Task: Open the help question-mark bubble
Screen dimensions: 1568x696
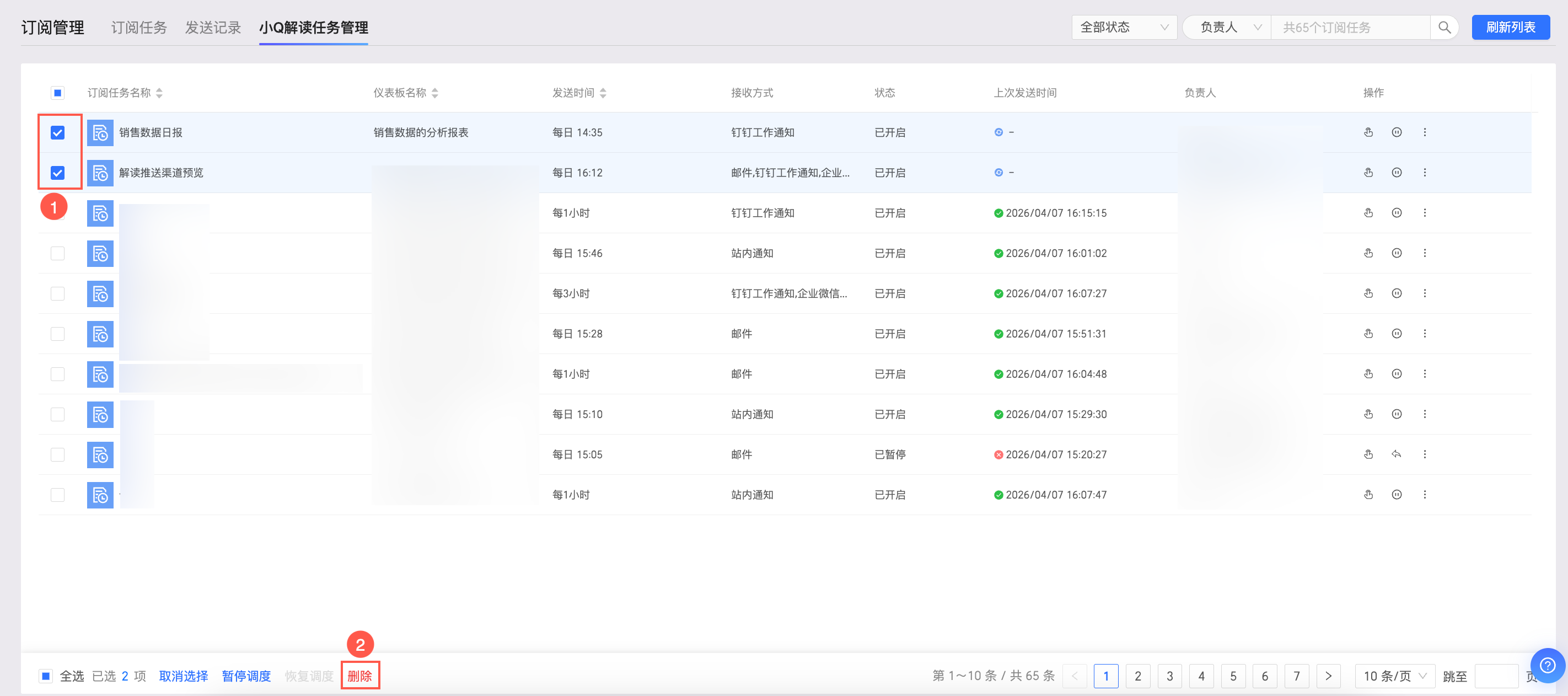Action: 1547,665
